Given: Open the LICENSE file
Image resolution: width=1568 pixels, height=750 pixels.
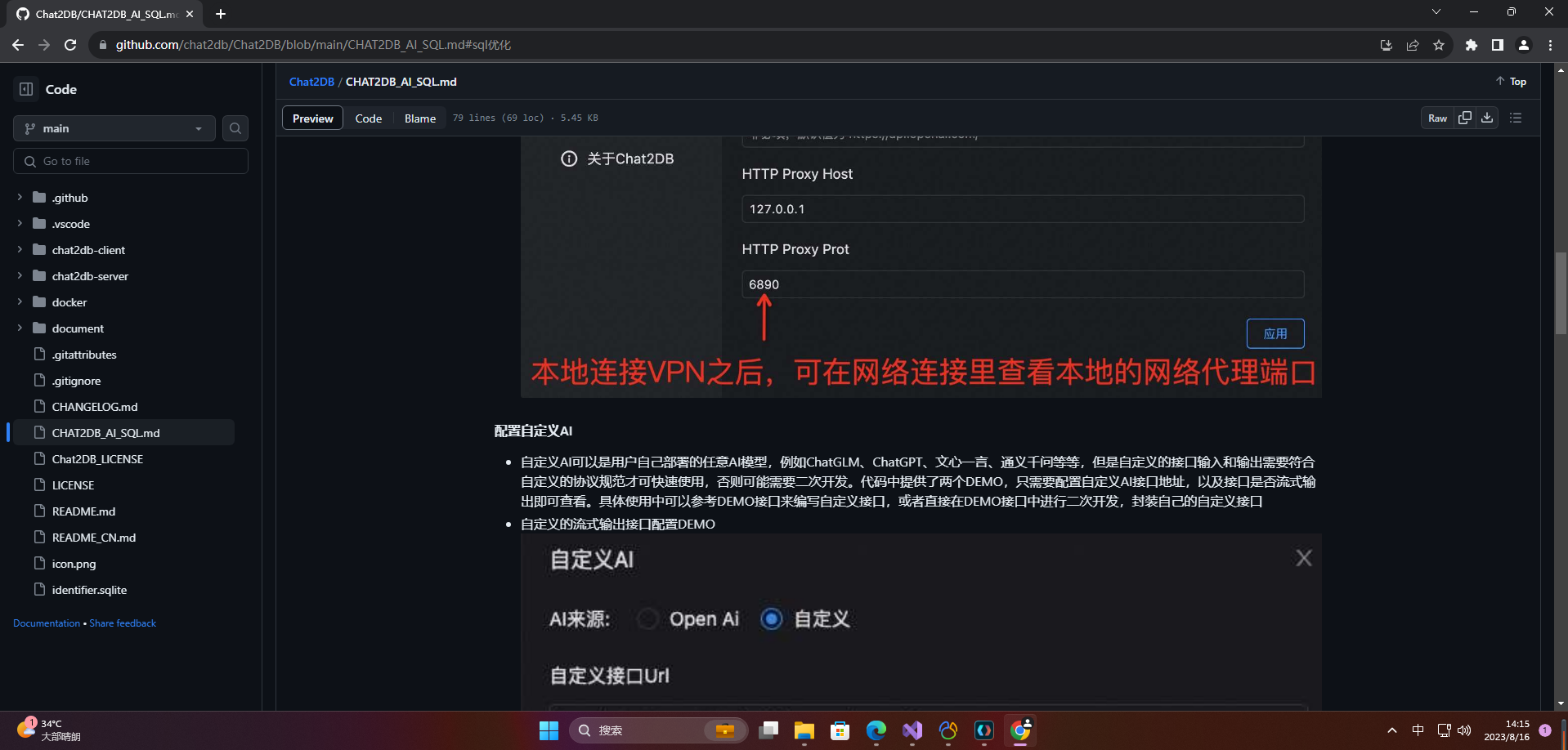Looking at the screenshot, I should pos(73,485).
